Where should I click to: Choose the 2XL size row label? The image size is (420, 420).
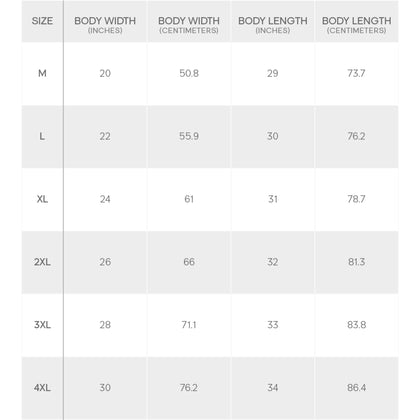click(42, 262)
